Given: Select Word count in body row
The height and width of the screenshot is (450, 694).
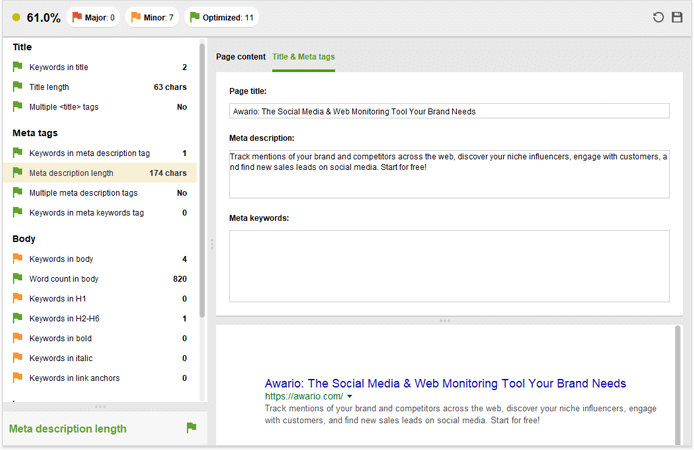Looking at the screenshot, I should point(100,279).
